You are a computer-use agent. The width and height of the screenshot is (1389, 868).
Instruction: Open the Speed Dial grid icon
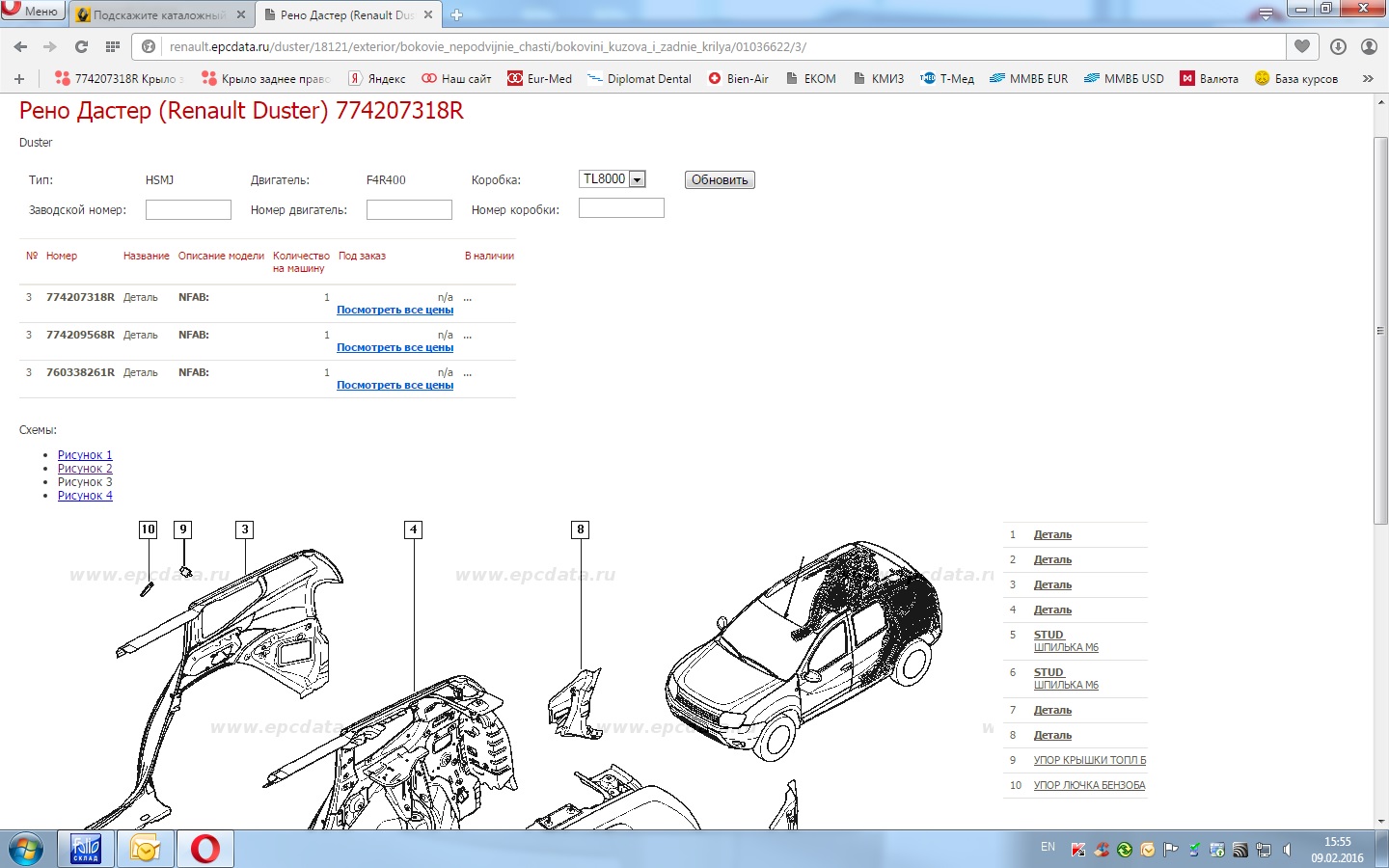coord(112,46)
